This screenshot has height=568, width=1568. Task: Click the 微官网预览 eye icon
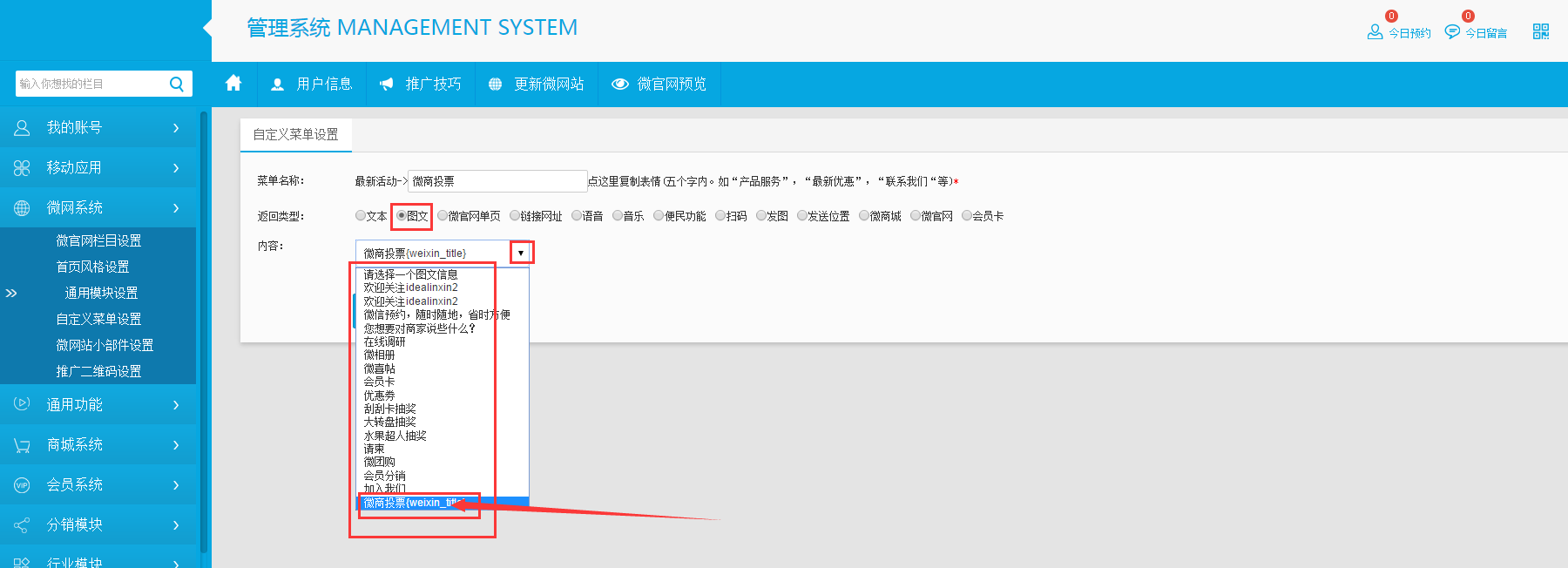[620, 85]
